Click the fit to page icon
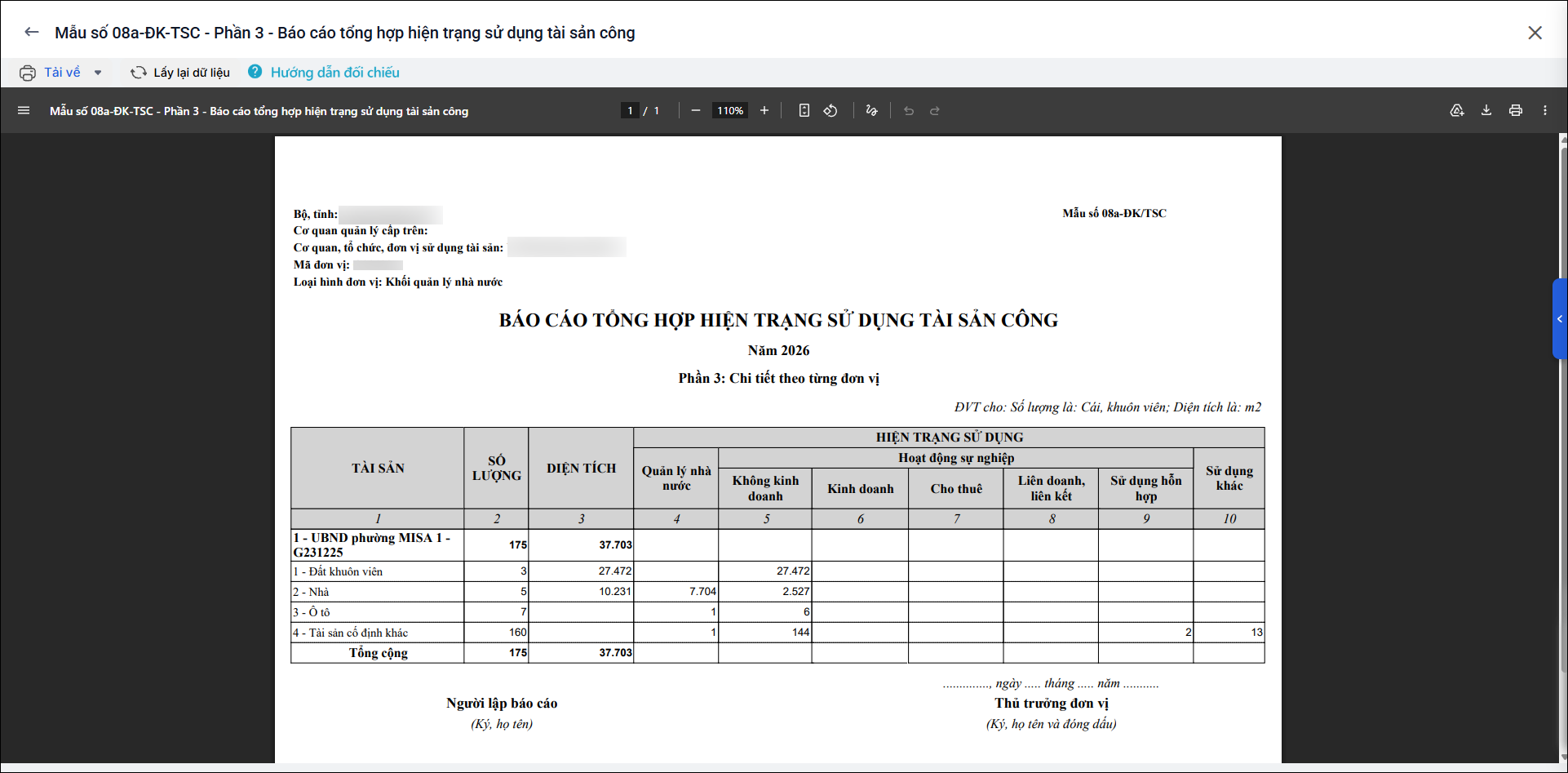The width and height of the screenshot is (1568, 773). pos(804,110)
